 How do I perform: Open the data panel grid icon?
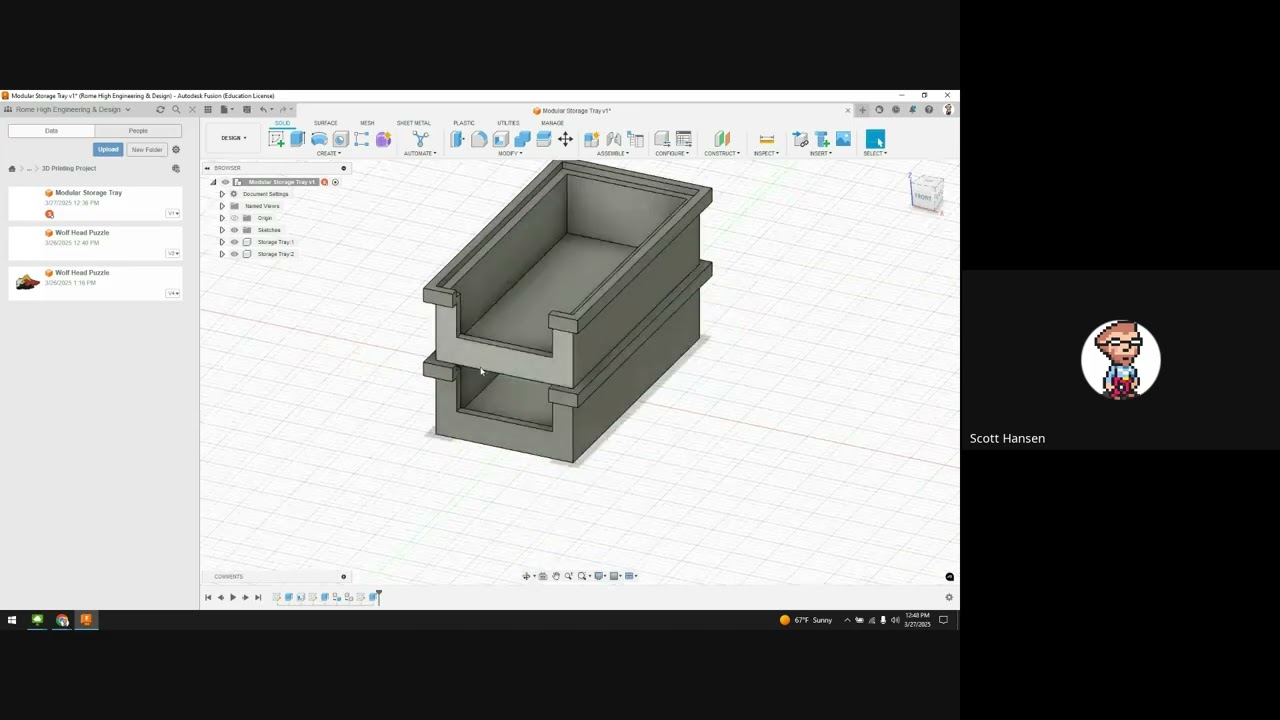[208, 110]
